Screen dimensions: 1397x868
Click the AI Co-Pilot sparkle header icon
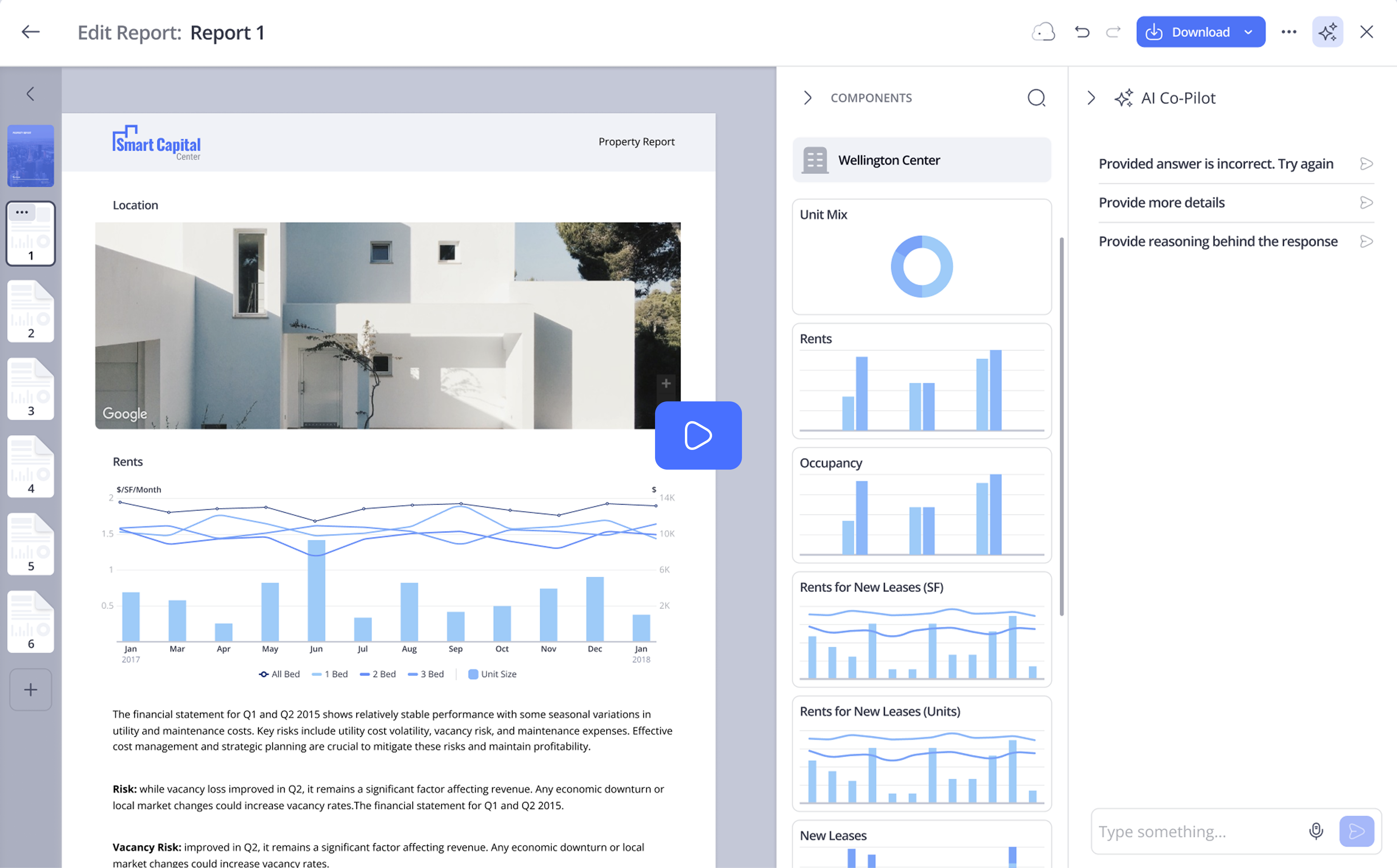coord(1123,98)
